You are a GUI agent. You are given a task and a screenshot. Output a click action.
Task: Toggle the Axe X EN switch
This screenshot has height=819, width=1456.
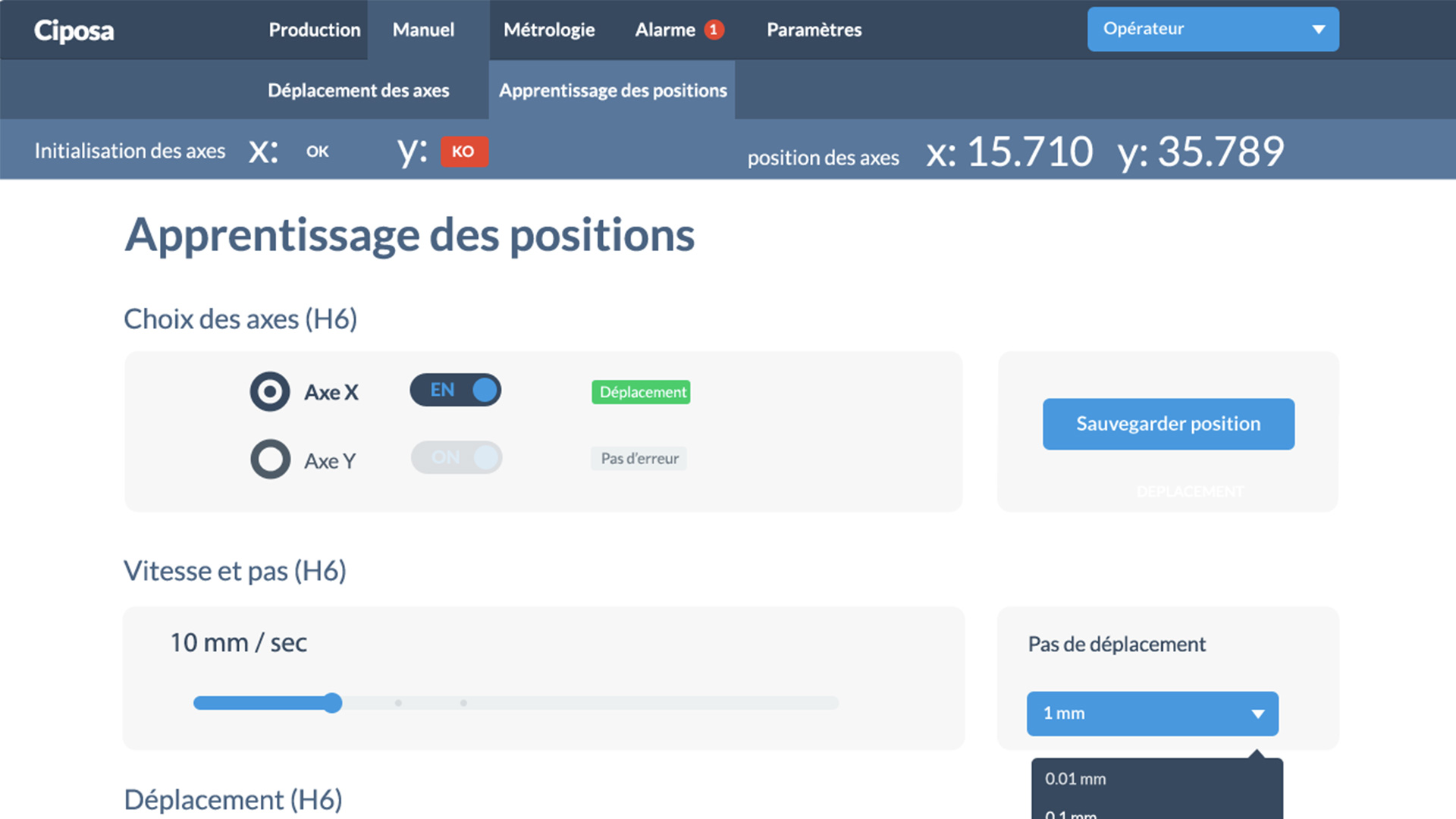pos(455,390)
